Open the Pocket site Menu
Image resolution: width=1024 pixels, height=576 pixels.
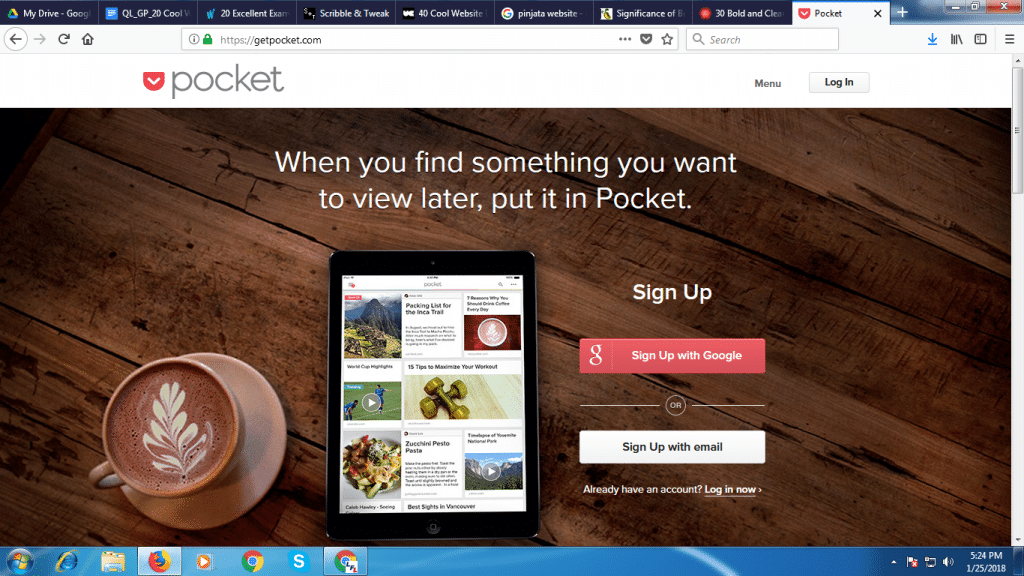click(x=767, y=83)
